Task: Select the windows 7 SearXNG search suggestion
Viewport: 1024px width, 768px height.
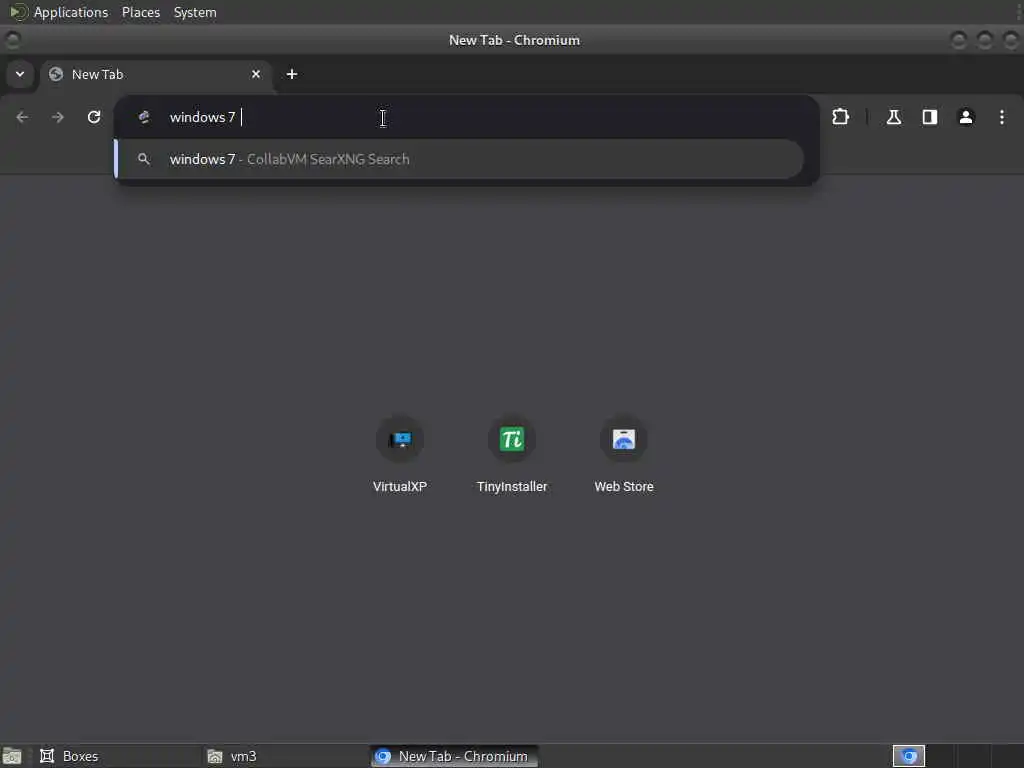Action: tap(459, 159)
